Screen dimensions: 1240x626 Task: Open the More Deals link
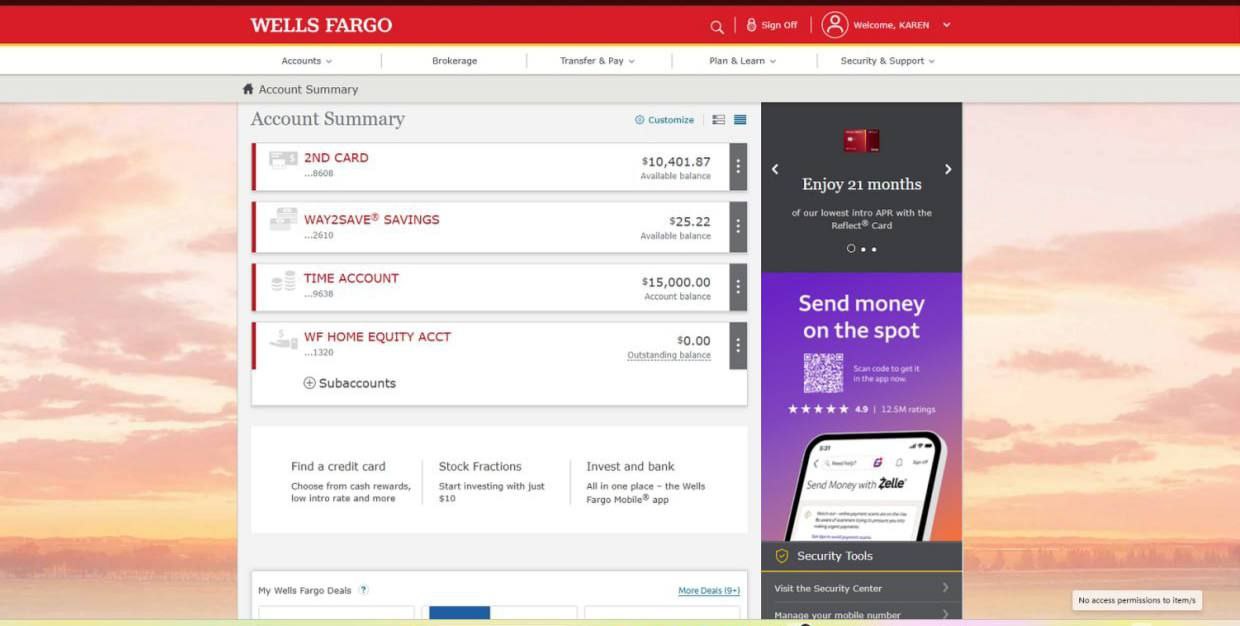(708, 591)
